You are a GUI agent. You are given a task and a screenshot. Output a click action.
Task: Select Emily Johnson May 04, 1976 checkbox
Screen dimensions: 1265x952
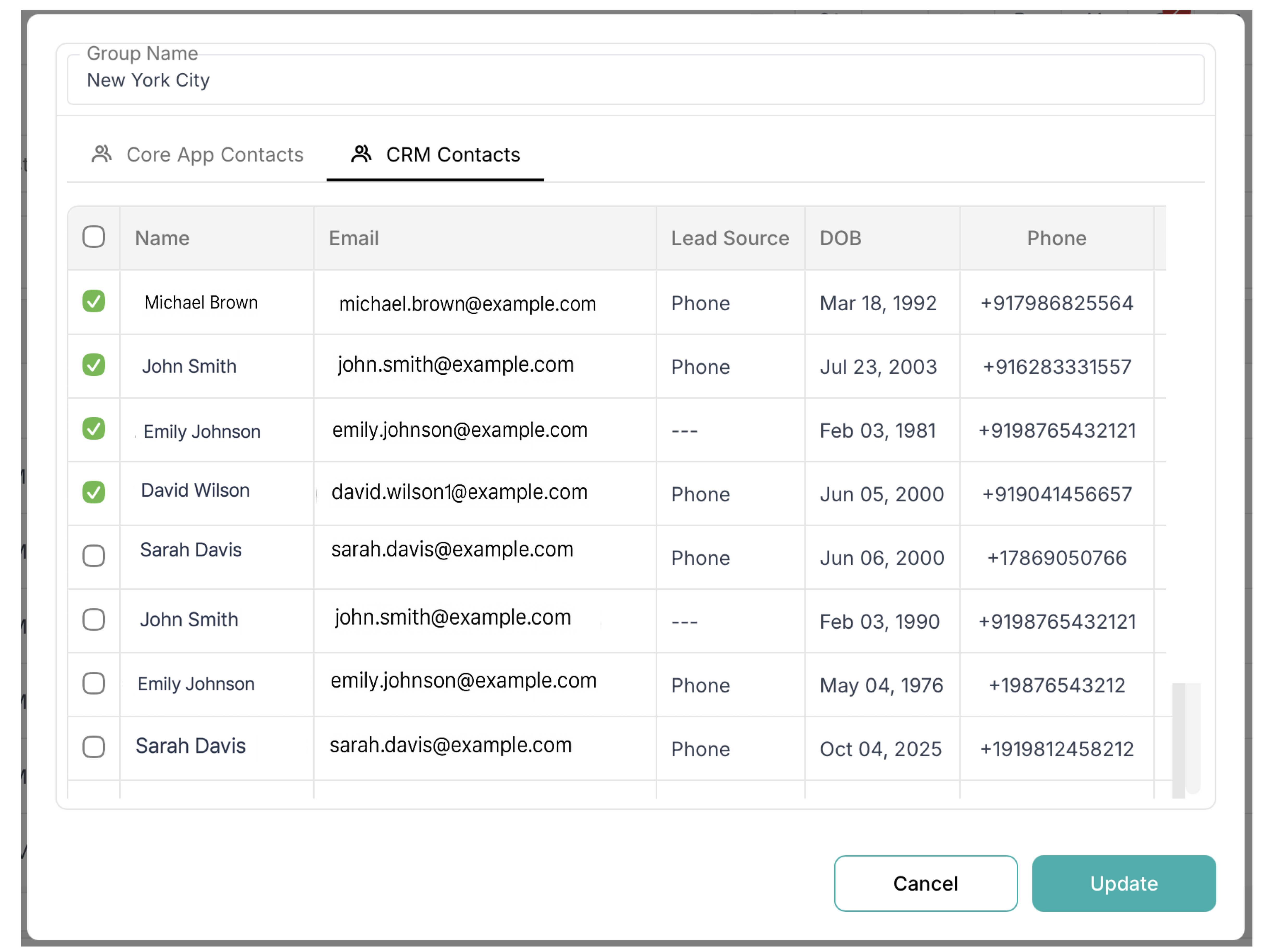(x=94, y=683)
